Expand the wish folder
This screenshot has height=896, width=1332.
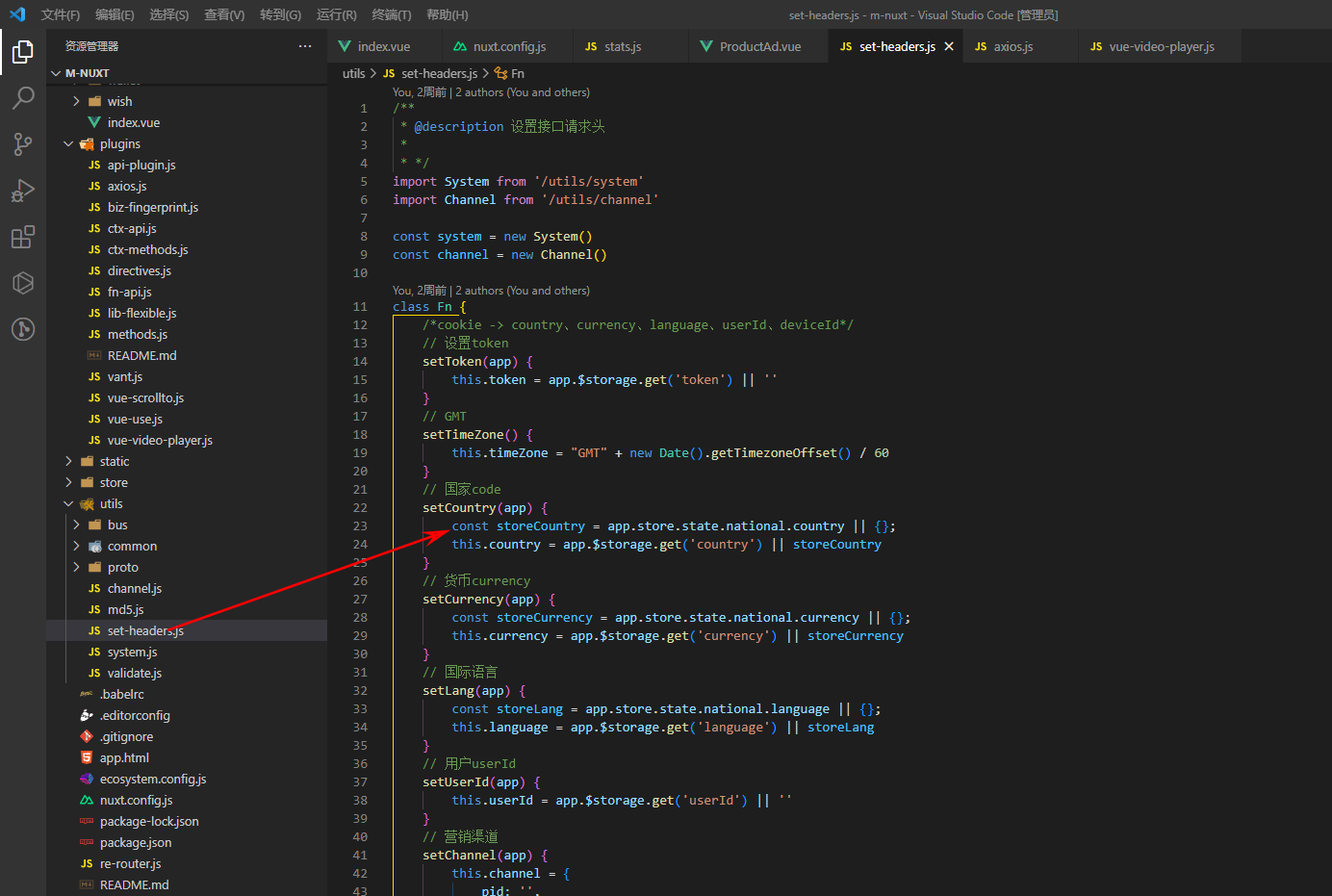coord(187,101)
